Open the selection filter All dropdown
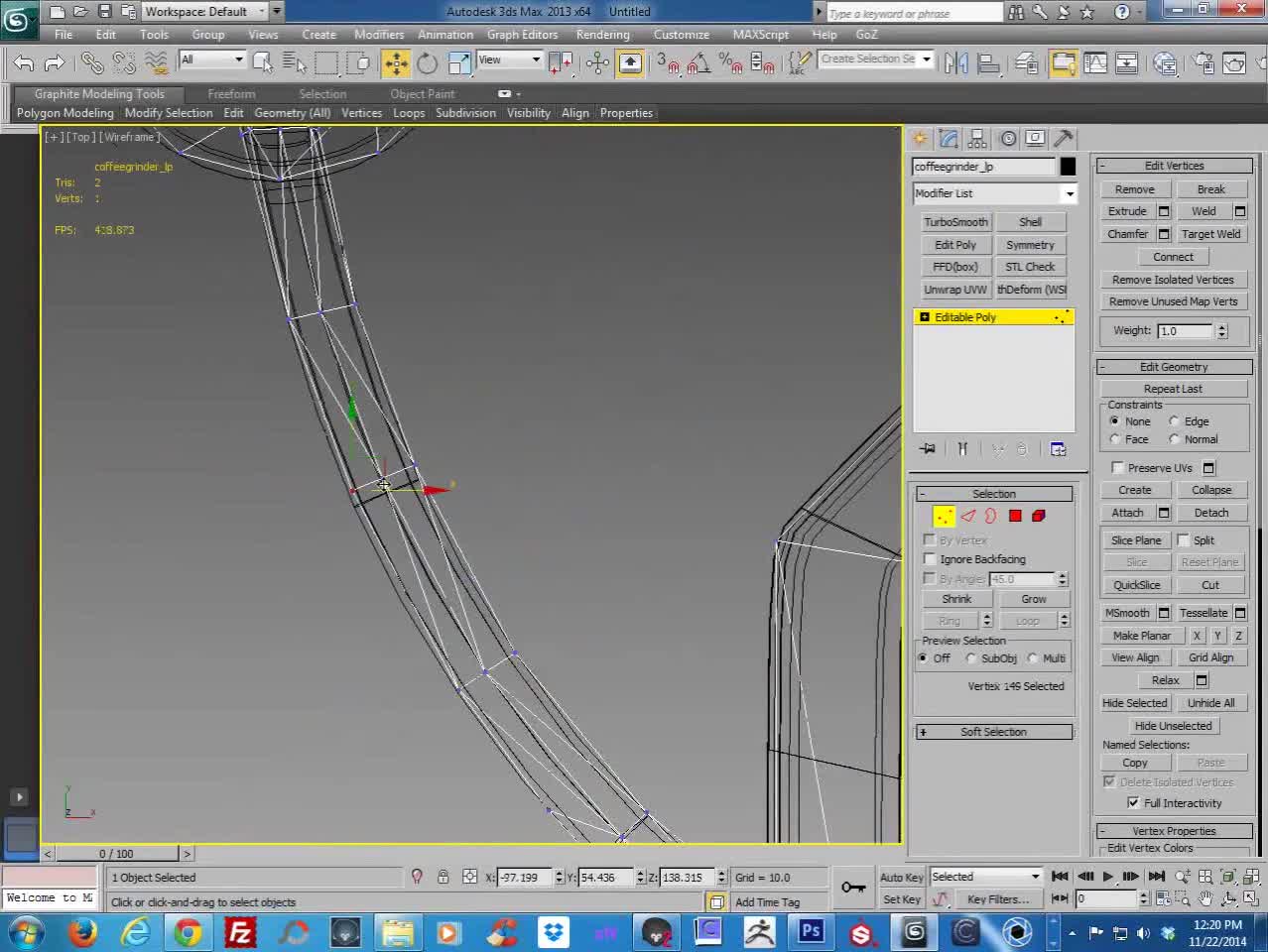 coord(211,59)
